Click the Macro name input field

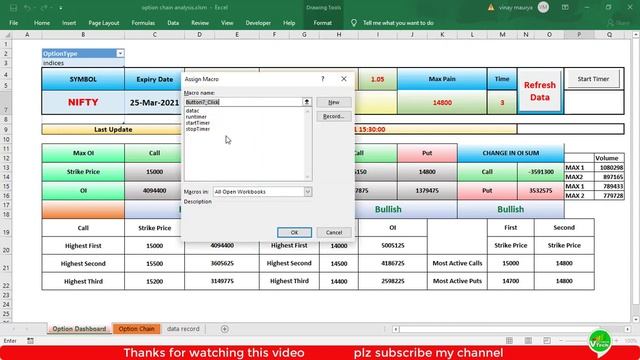pyautogui.click(x=243, y=102)
